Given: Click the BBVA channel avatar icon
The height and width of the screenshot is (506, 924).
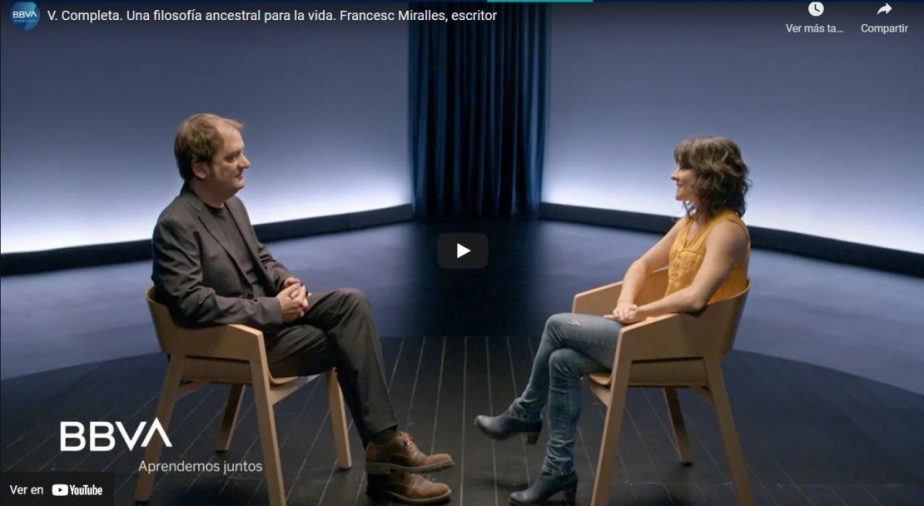Looking at the screenshot, I should 25,15.
